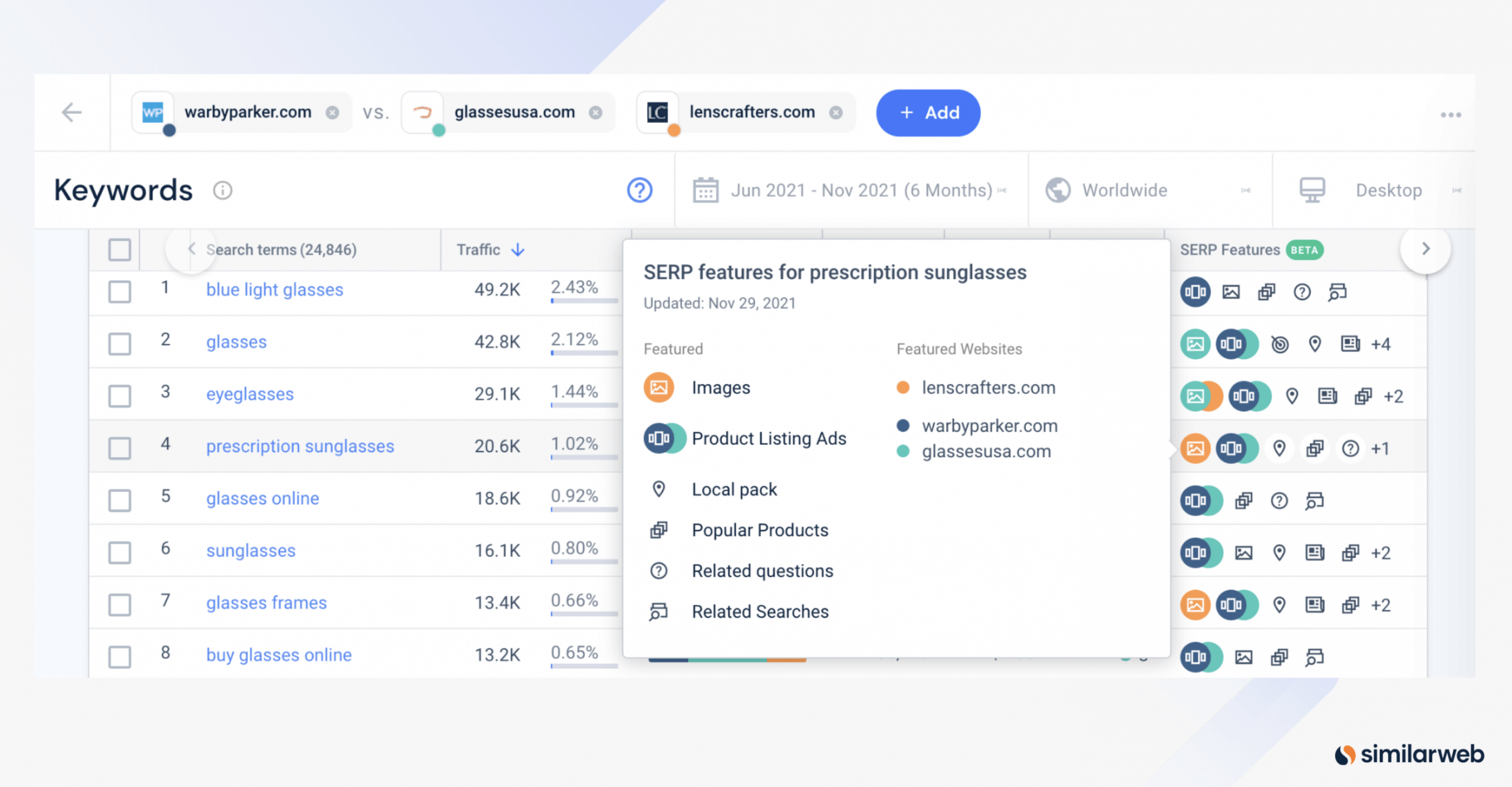Check the box for prescription sunglasses
1512x787 pixels.
(119, 448)
